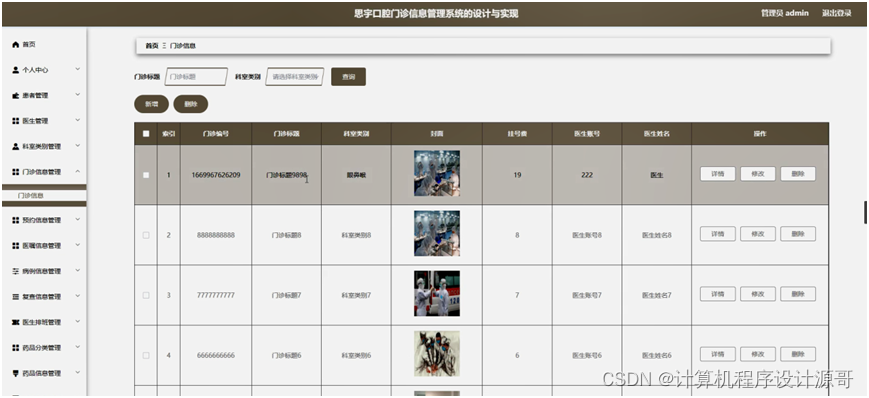Click the vertical scrollbar handle at right edge
This screenshot has width=869, height=398.
(865, 212)
